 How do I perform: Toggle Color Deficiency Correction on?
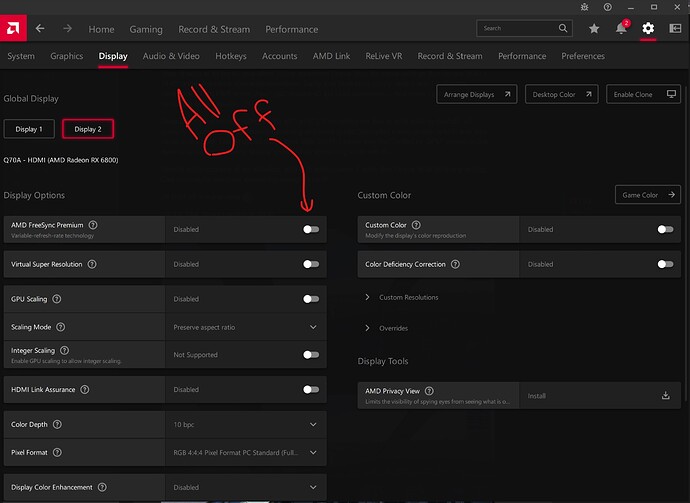[x=665, y=265]
